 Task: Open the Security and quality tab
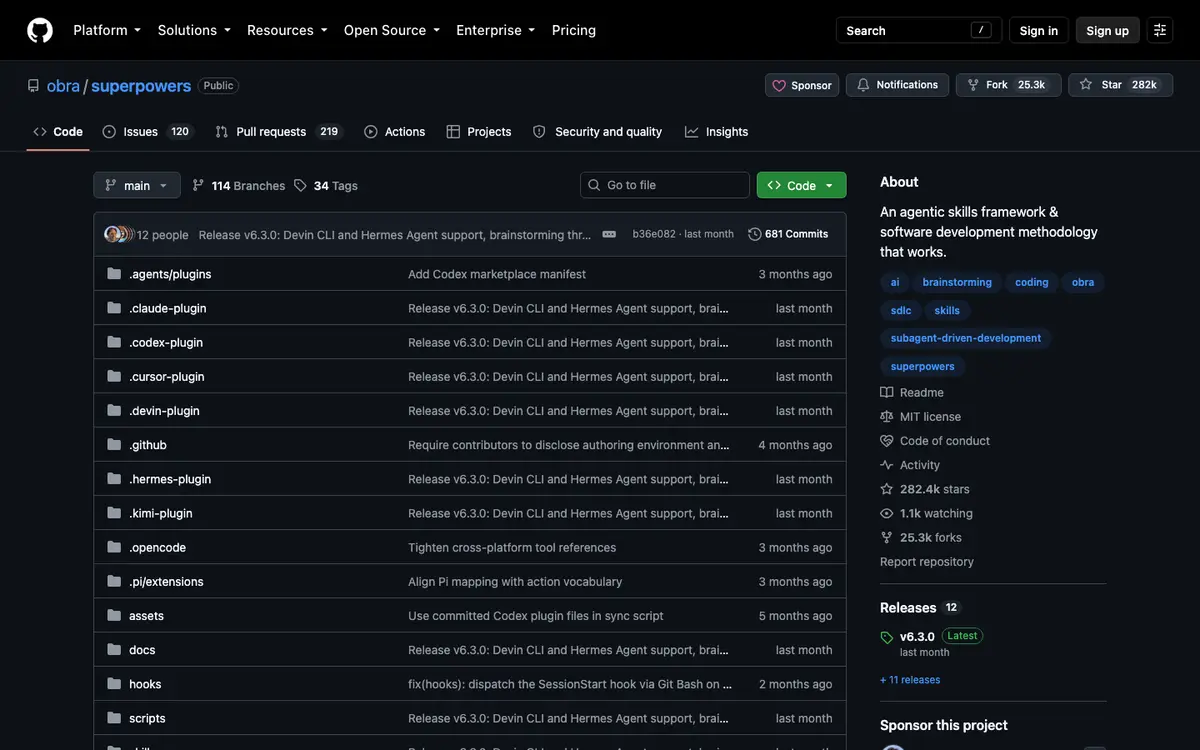[x=598, y=132]
